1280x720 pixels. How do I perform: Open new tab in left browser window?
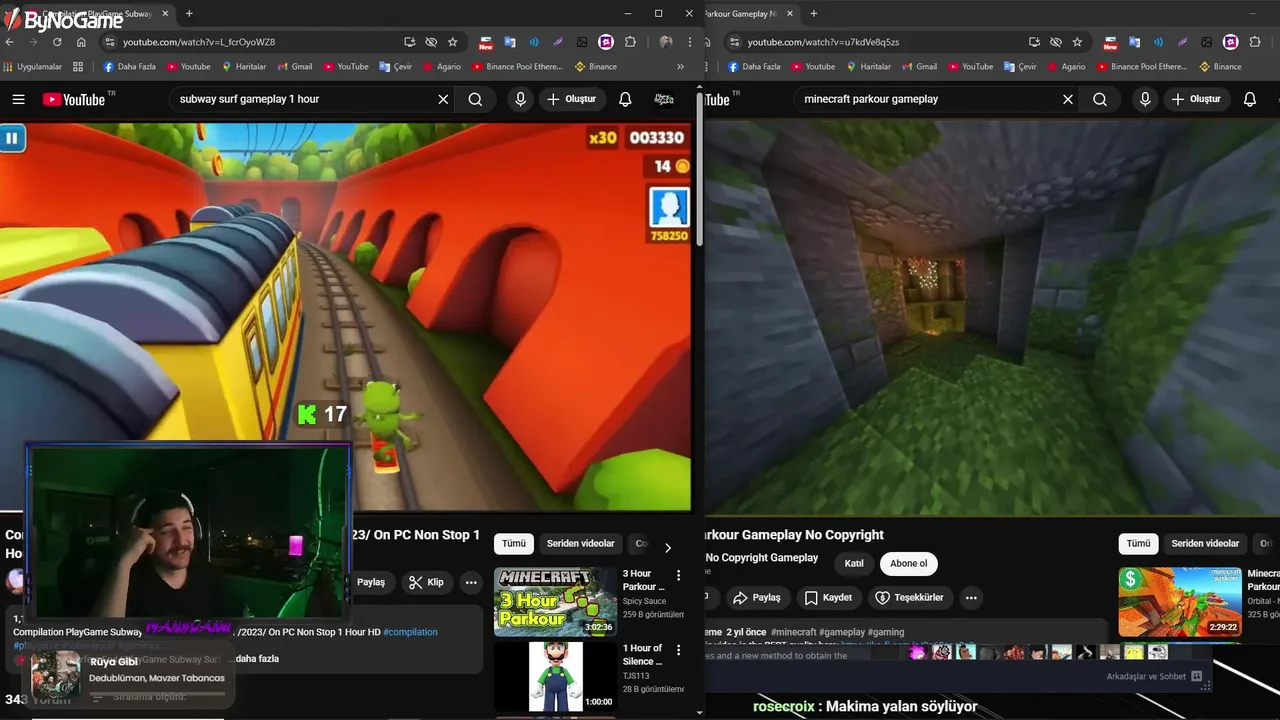pyautogui.click(x=189, y=13)
